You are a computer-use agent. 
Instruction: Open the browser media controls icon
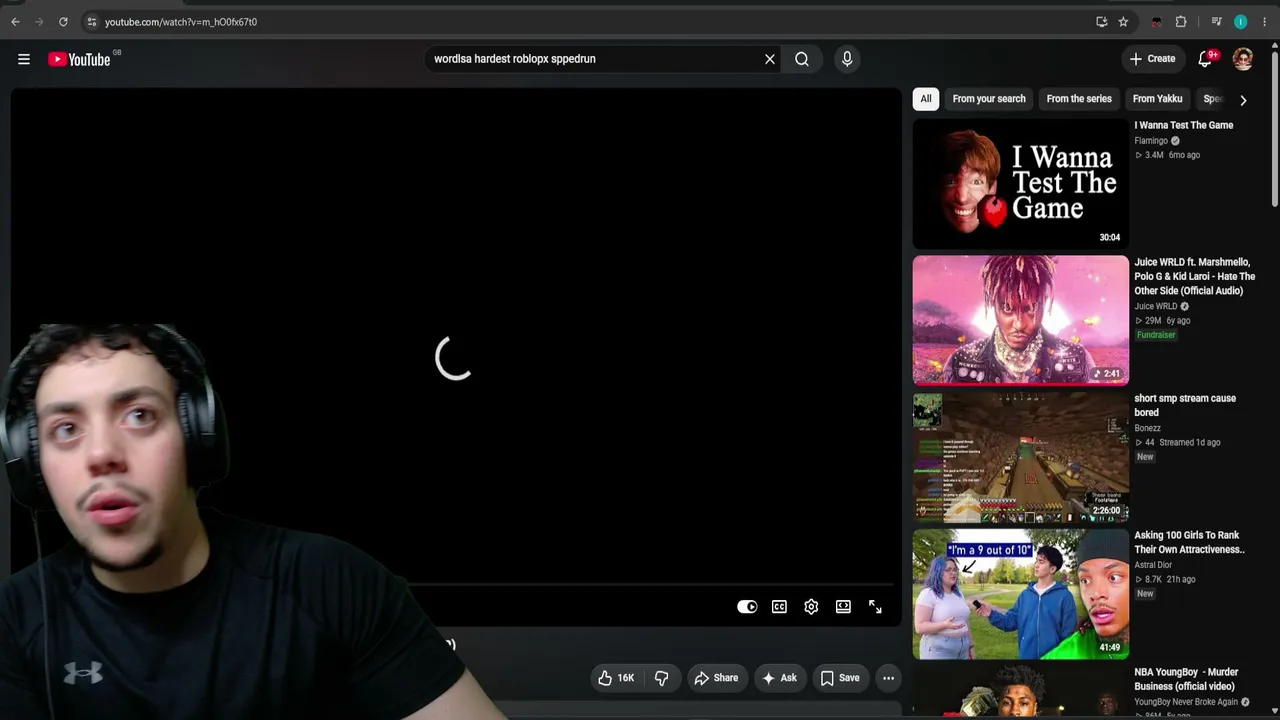[1216, 22]
